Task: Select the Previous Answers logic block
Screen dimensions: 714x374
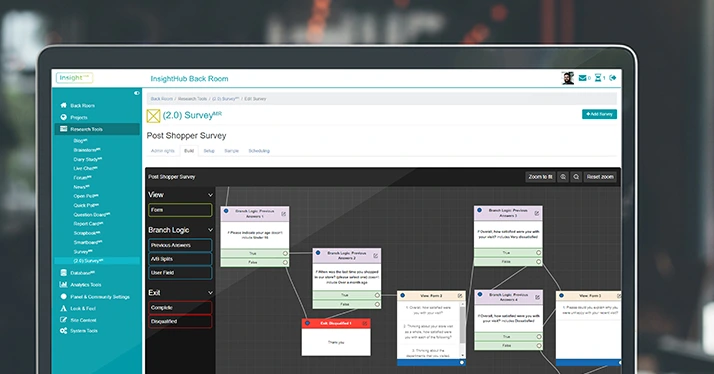Action: (180, 245)
